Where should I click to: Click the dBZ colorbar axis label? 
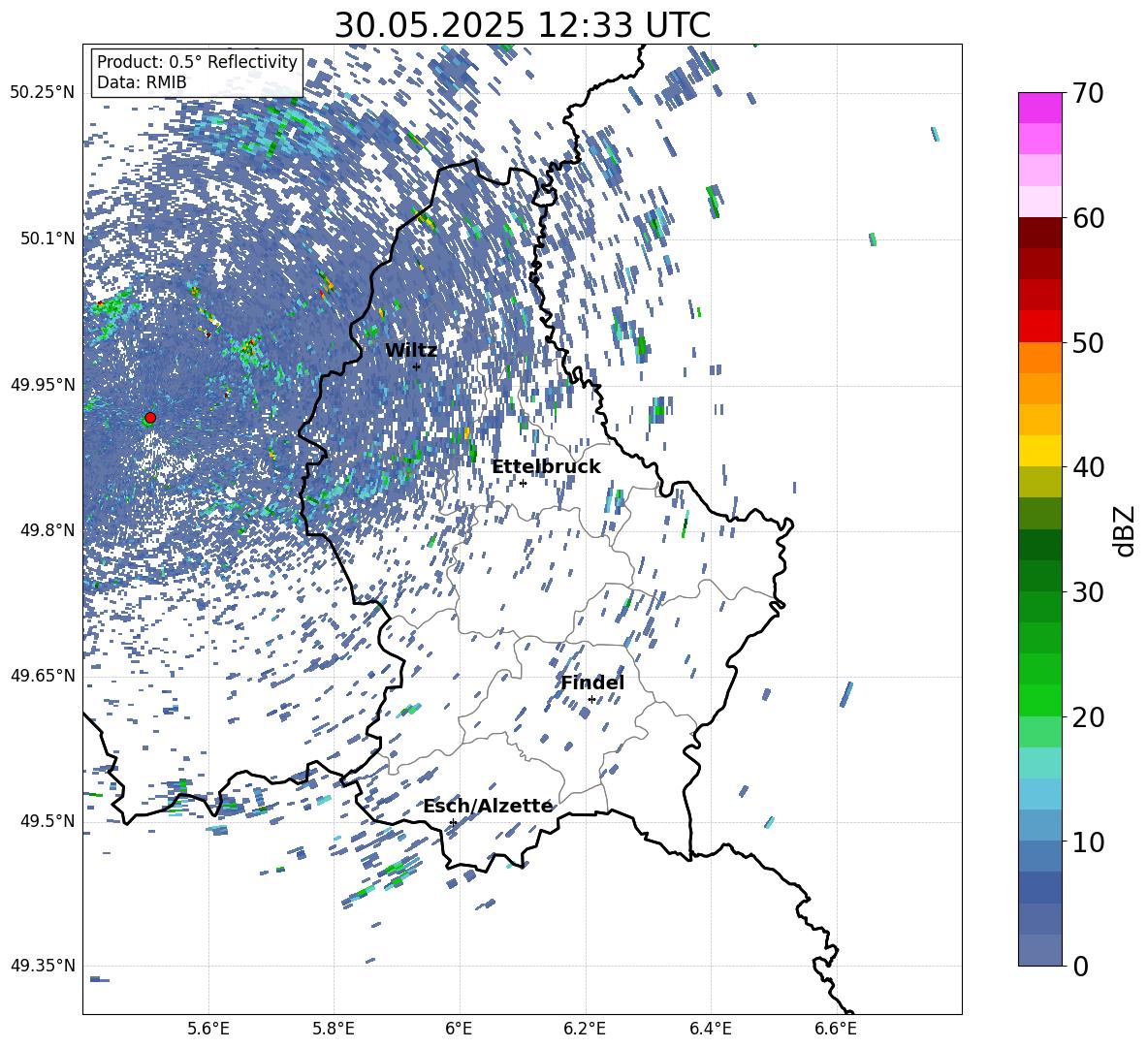pos(1126,530)
